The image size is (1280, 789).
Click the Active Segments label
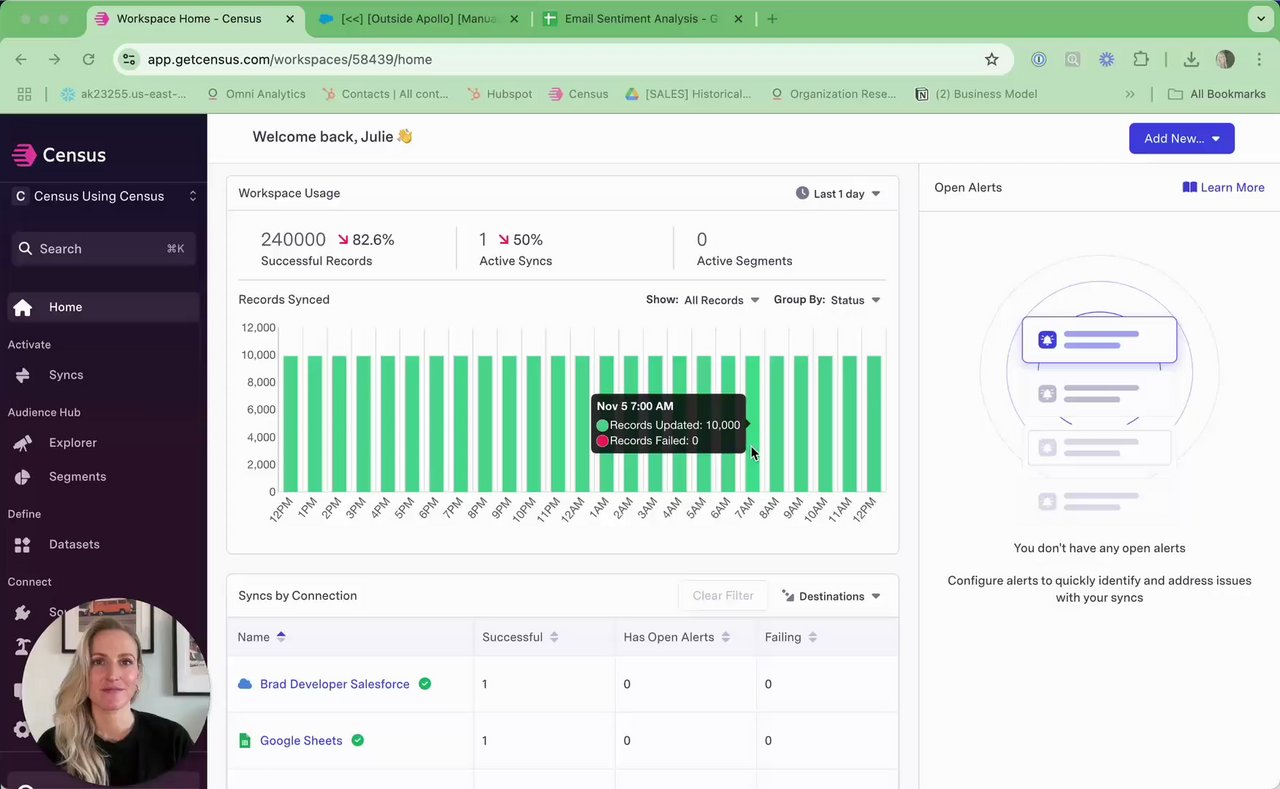pos(744,261)
